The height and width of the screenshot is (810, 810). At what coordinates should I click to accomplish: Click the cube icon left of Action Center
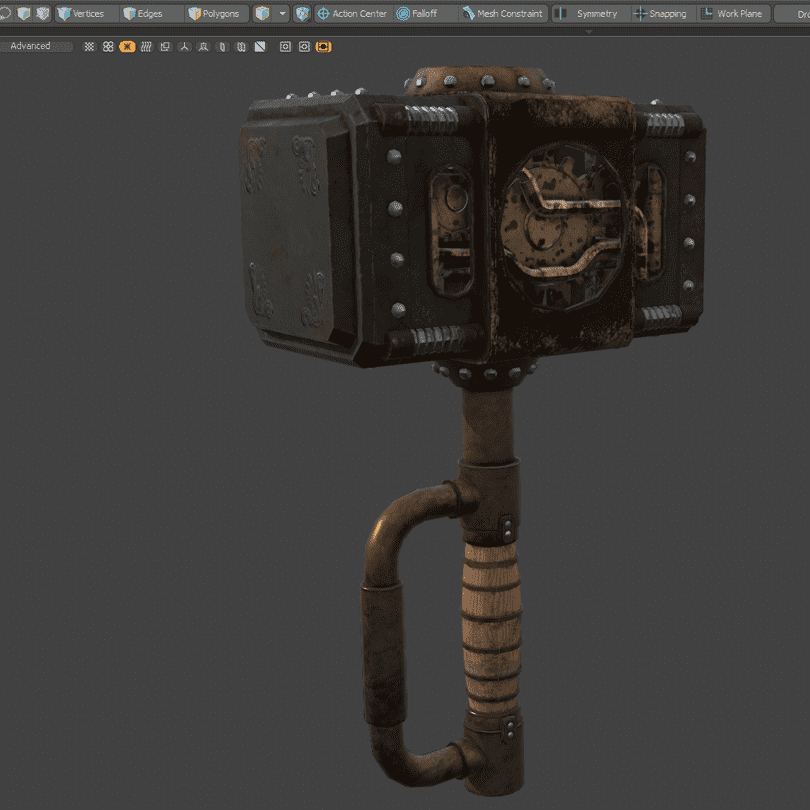tap(302, 14)
